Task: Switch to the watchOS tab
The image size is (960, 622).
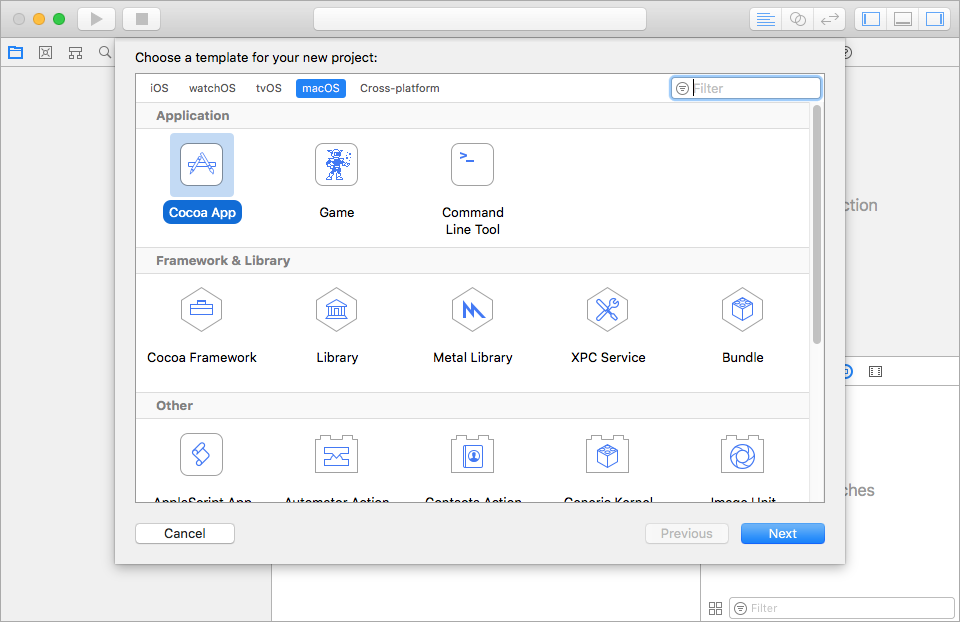Action: pos(212,88)
